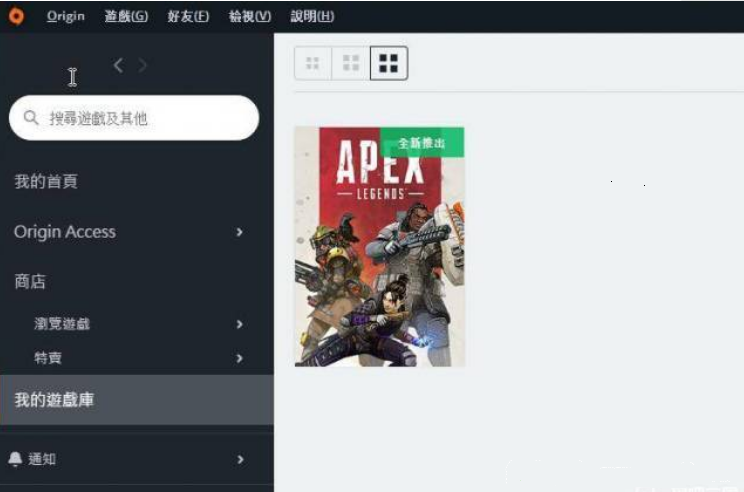Viewport: 744px width, 492px height.
Task: Switch to large tile view
Action: tap(389, 63)
